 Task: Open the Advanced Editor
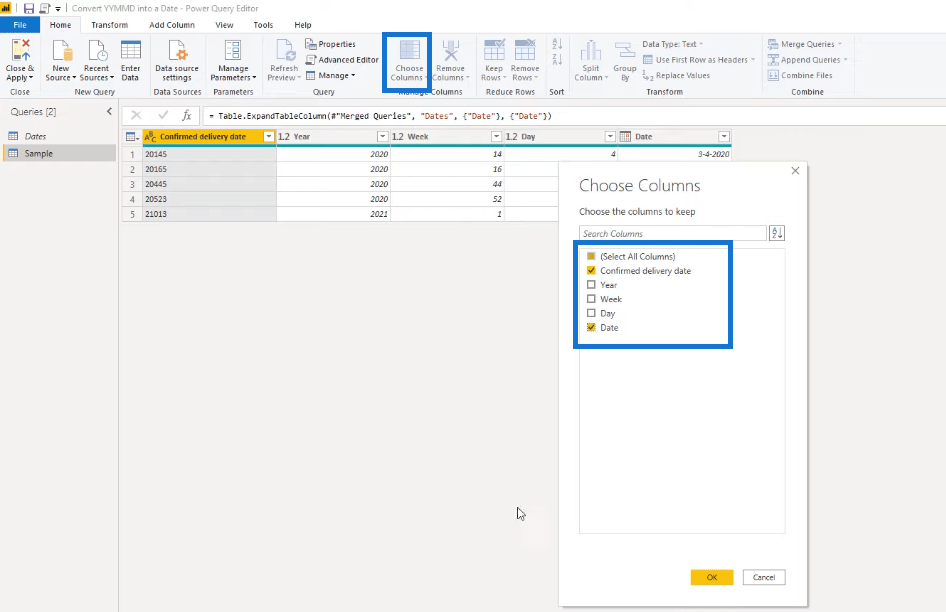(x=341, y=60)
